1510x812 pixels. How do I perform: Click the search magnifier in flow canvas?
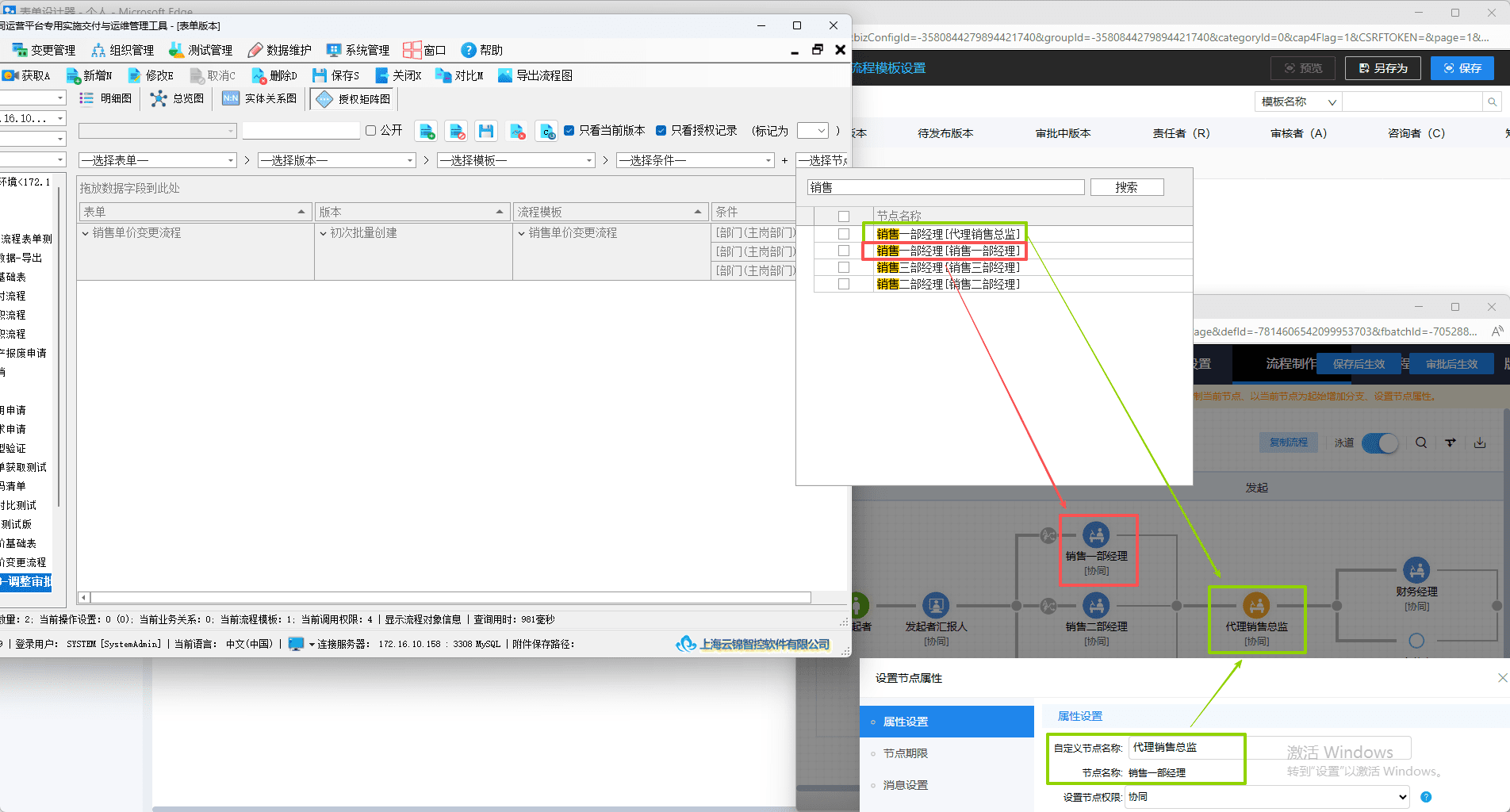pyautogui.click(x=1421, y=442)
